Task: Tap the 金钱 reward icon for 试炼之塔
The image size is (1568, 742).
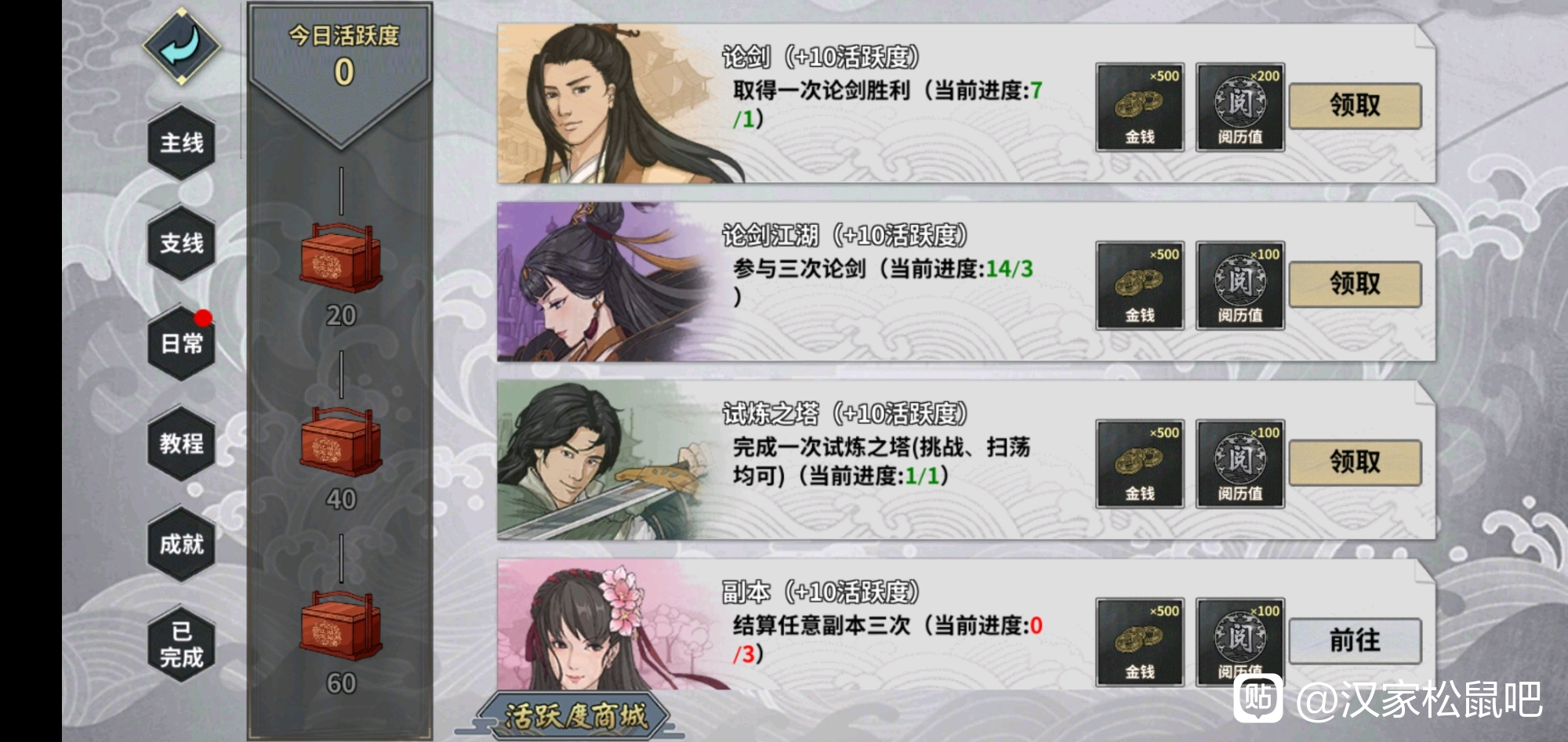Action: (1140, 464)
